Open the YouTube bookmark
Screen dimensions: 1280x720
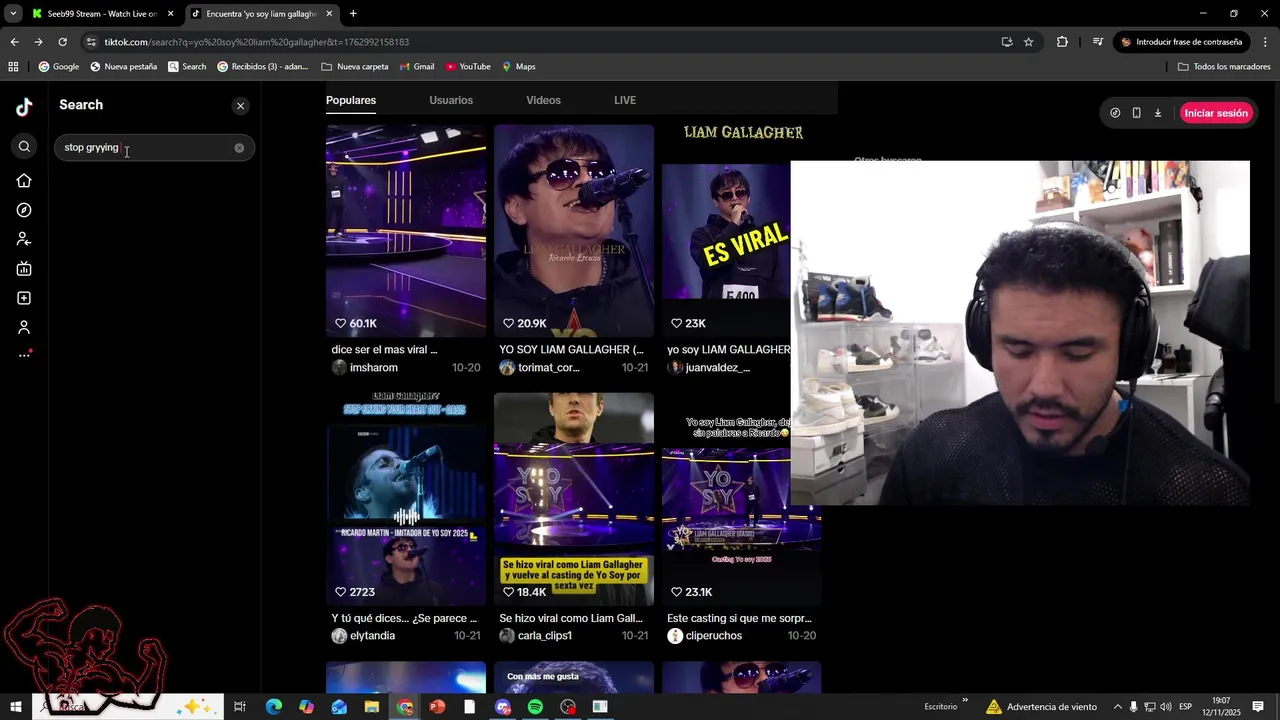click(468, 67)
